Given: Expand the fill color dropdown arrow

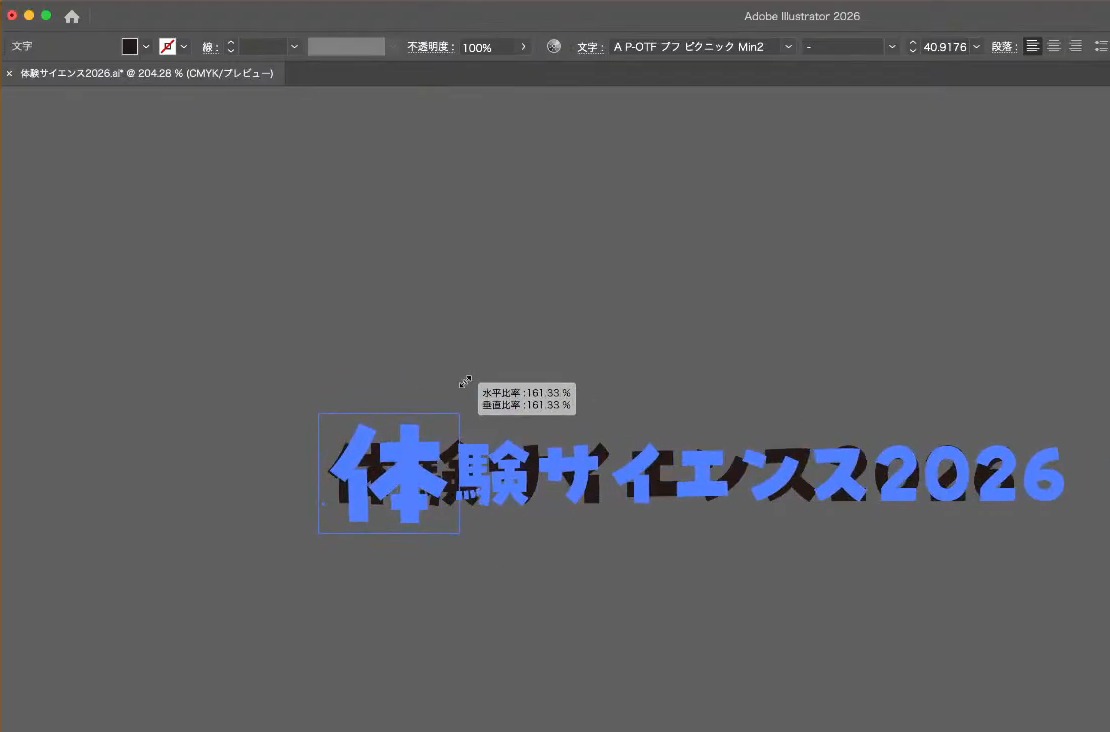Looking at the screenshot, I should coord(146,47).
